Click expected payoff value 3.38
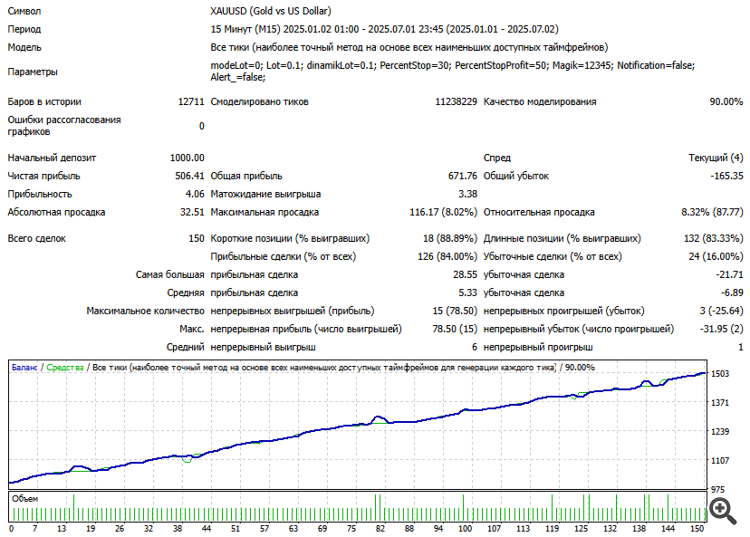Screen dimensions: 750x537 (468, 194)
